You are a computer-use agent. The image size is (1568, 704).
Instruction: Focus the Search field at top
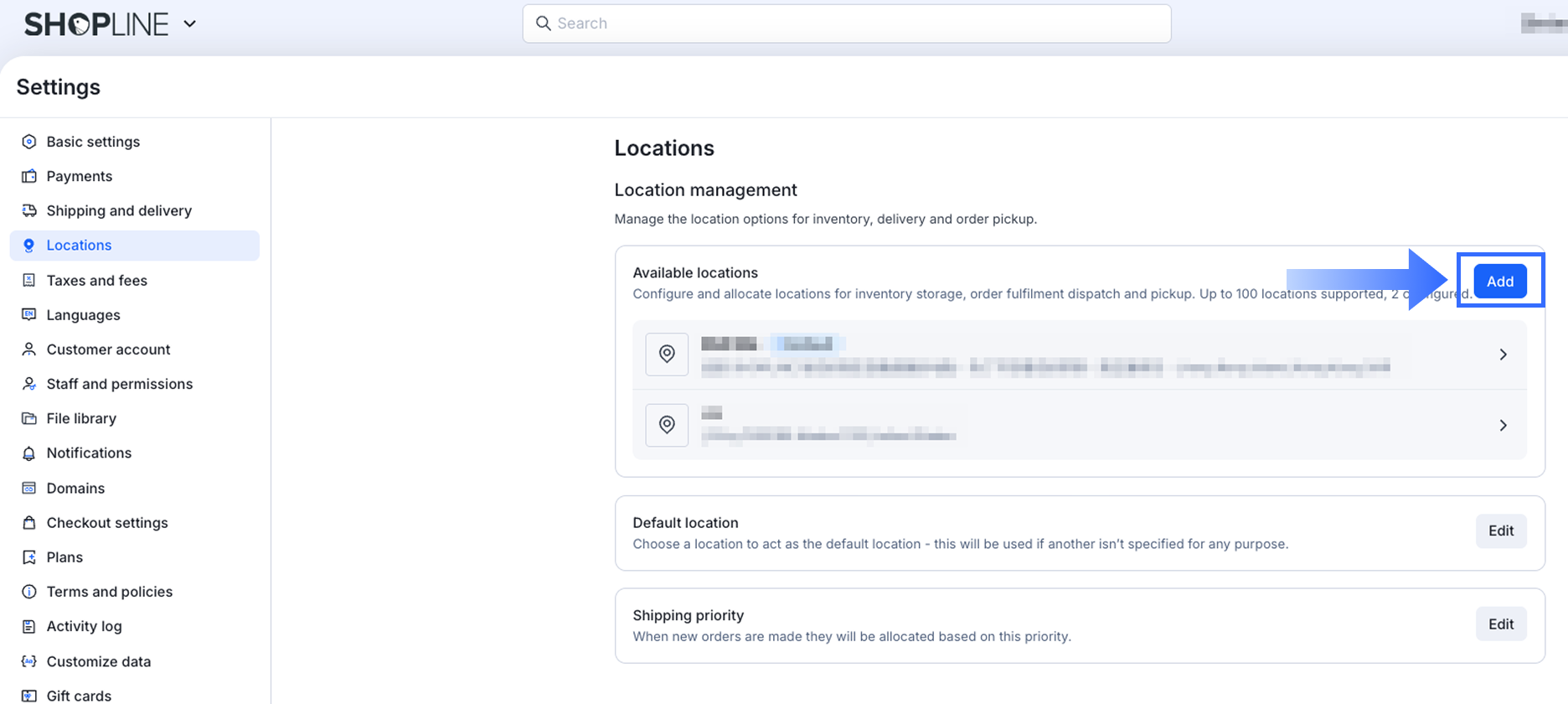[x=846, y=23]
